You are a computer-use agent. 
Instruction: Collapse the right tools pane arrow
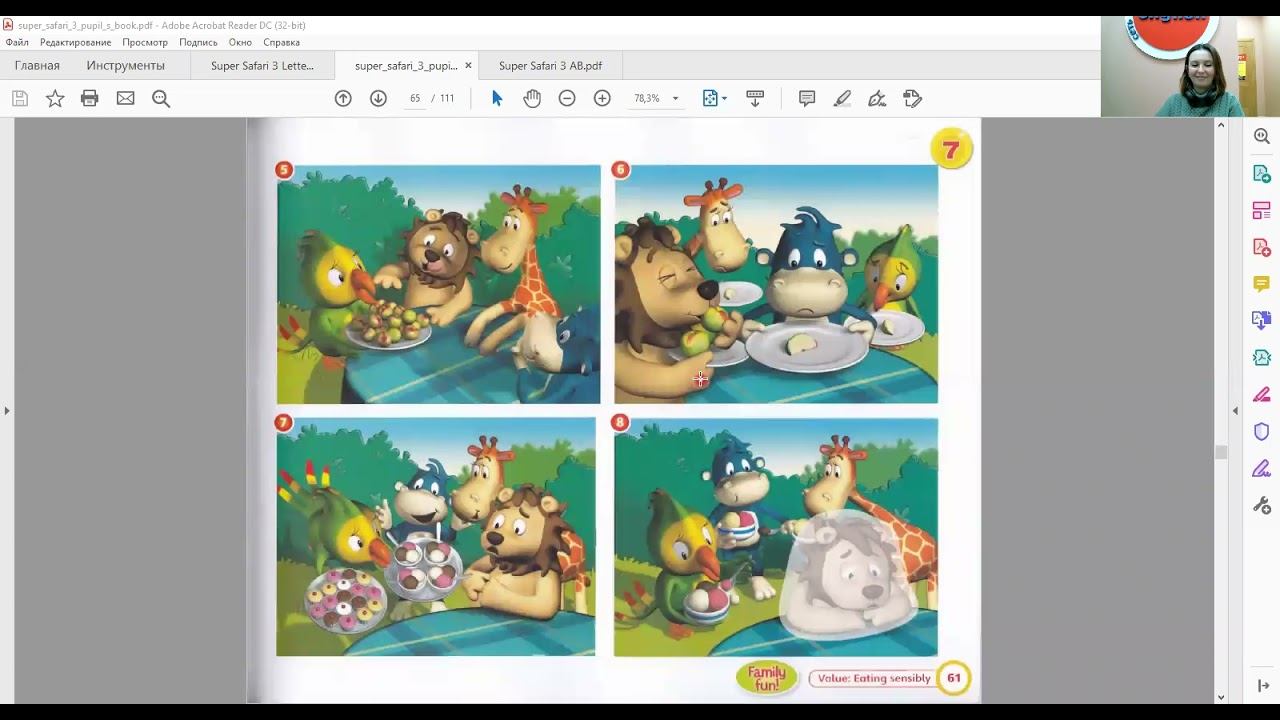tap(1235, 410)
